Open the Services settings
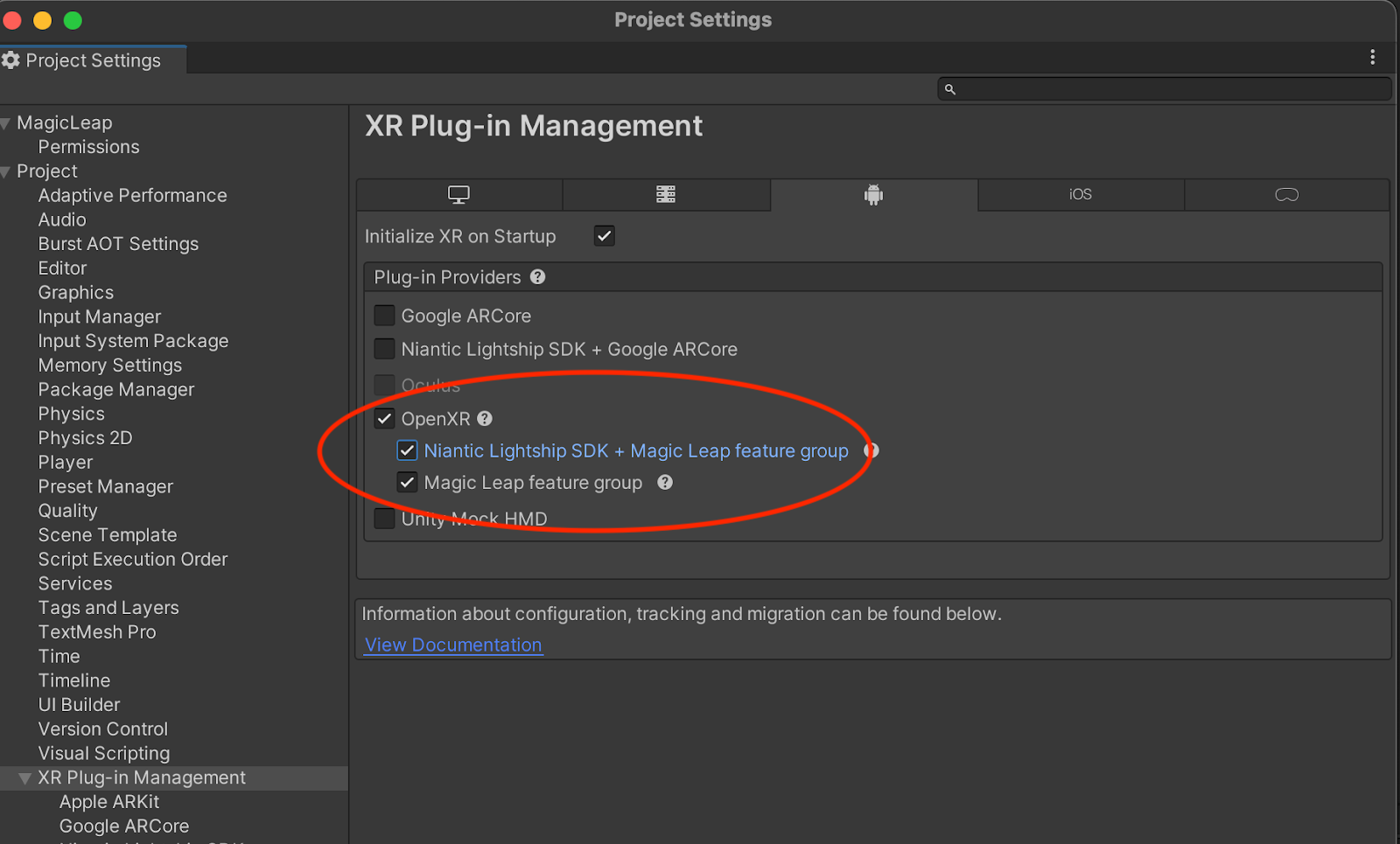The width and height of the screenshot is (1400, 844). coord(74,584)
